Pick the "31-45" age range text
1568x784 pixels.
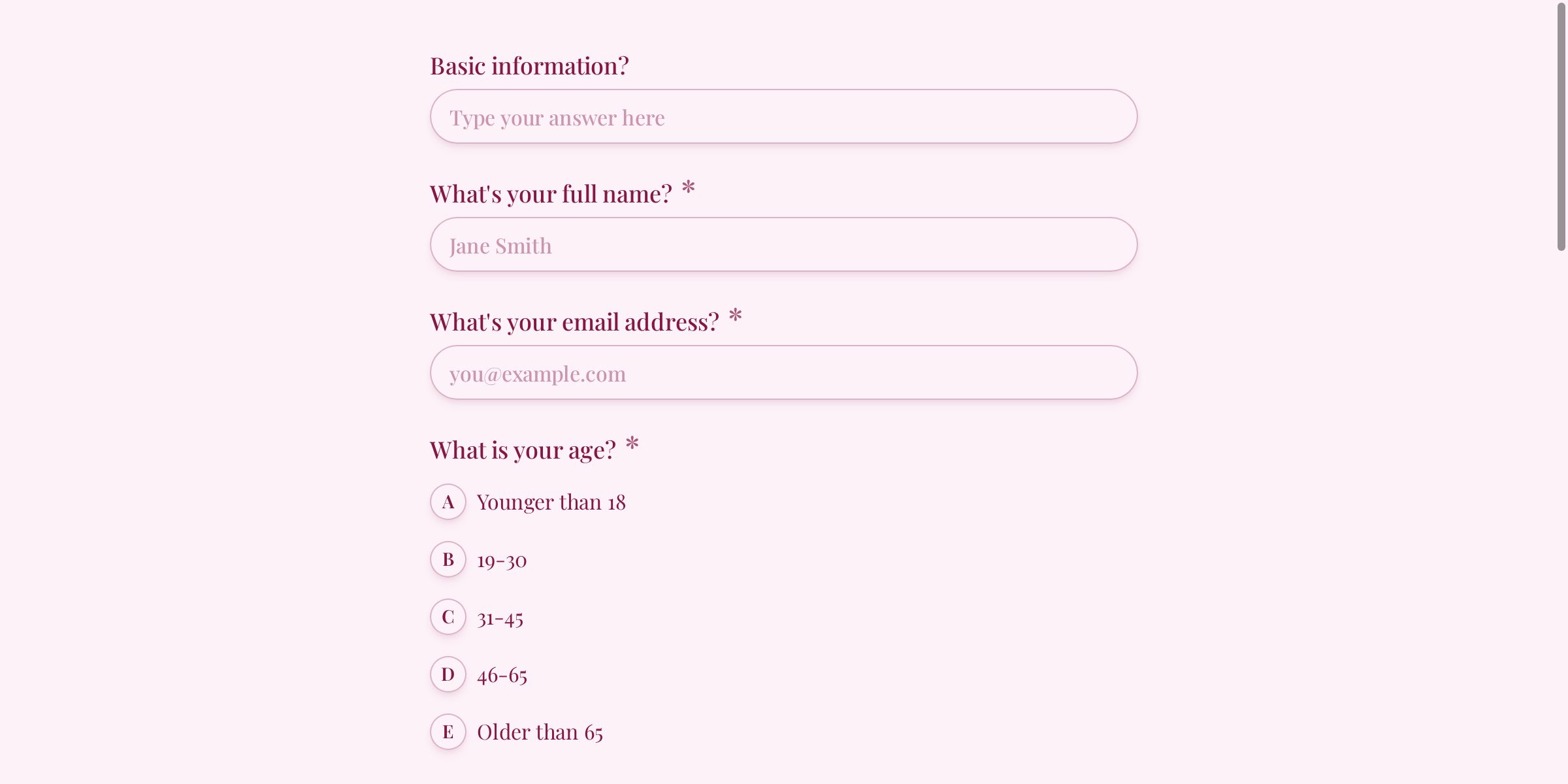tap(500, 618)
